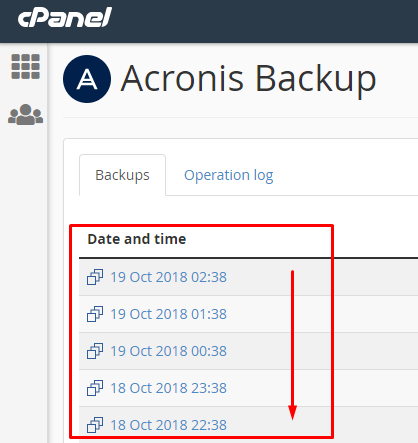Click backup icon beside 18 Oct 2018 23:38
The height and width of the screenshot is (443, 418).
coord(95,388)
